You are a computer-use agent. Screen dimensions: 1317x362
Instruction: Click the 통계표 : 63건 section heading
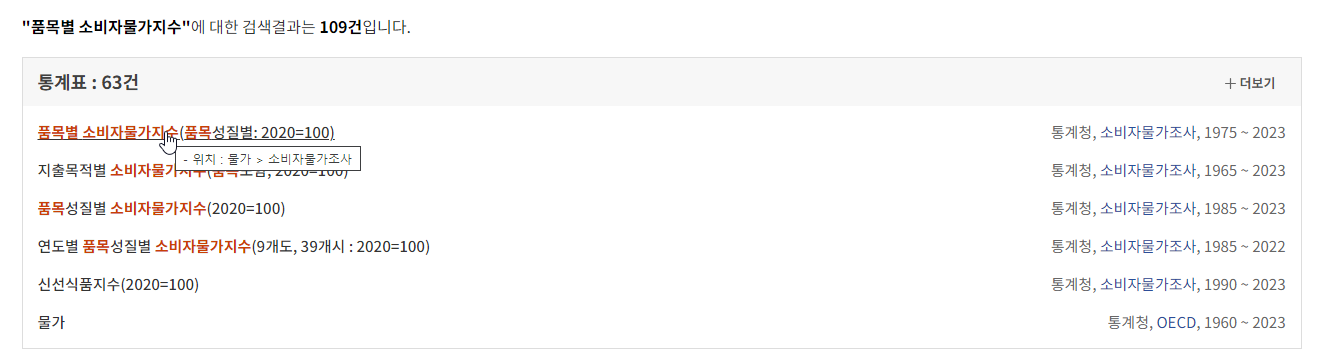pyautogui.click(x=88, y=83)
